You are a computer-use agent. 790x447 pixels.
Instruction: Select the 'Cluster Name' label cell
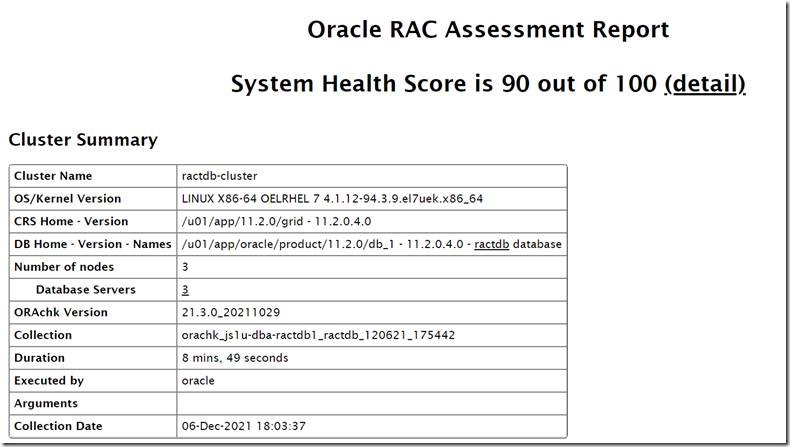click(x=93, y=176)
